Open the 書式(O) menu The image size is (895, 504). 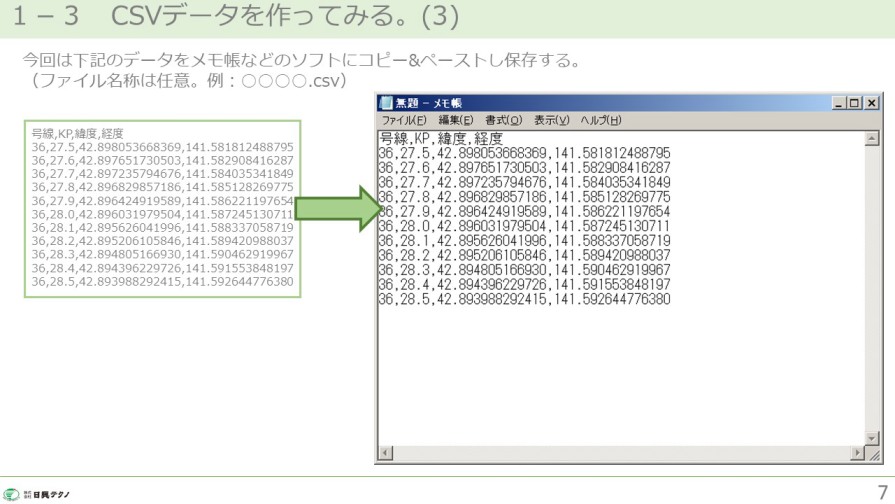pos(504,120)
